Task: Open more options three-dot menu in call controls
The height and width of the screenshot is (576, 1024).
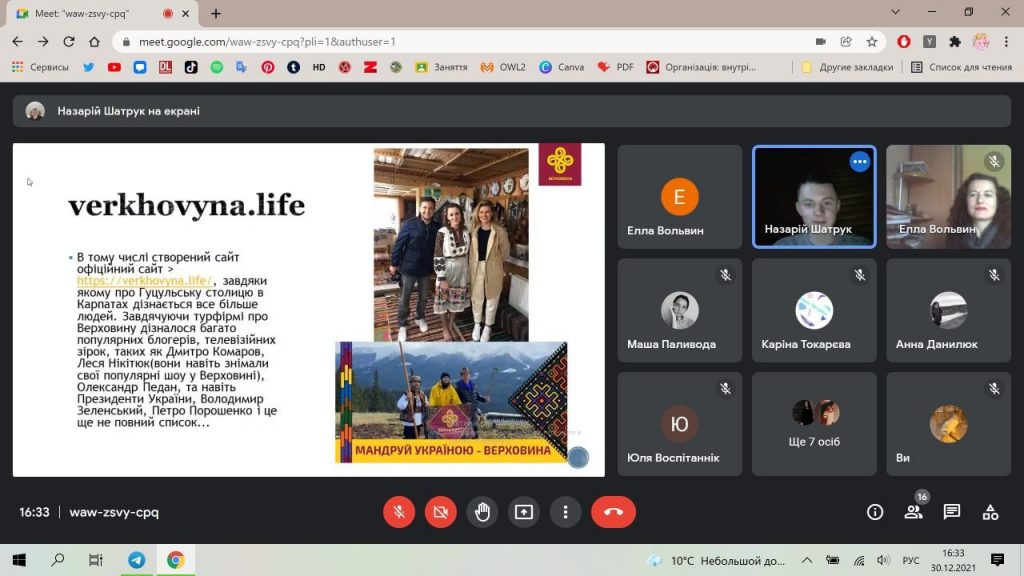Action: (x=565, y=512)
